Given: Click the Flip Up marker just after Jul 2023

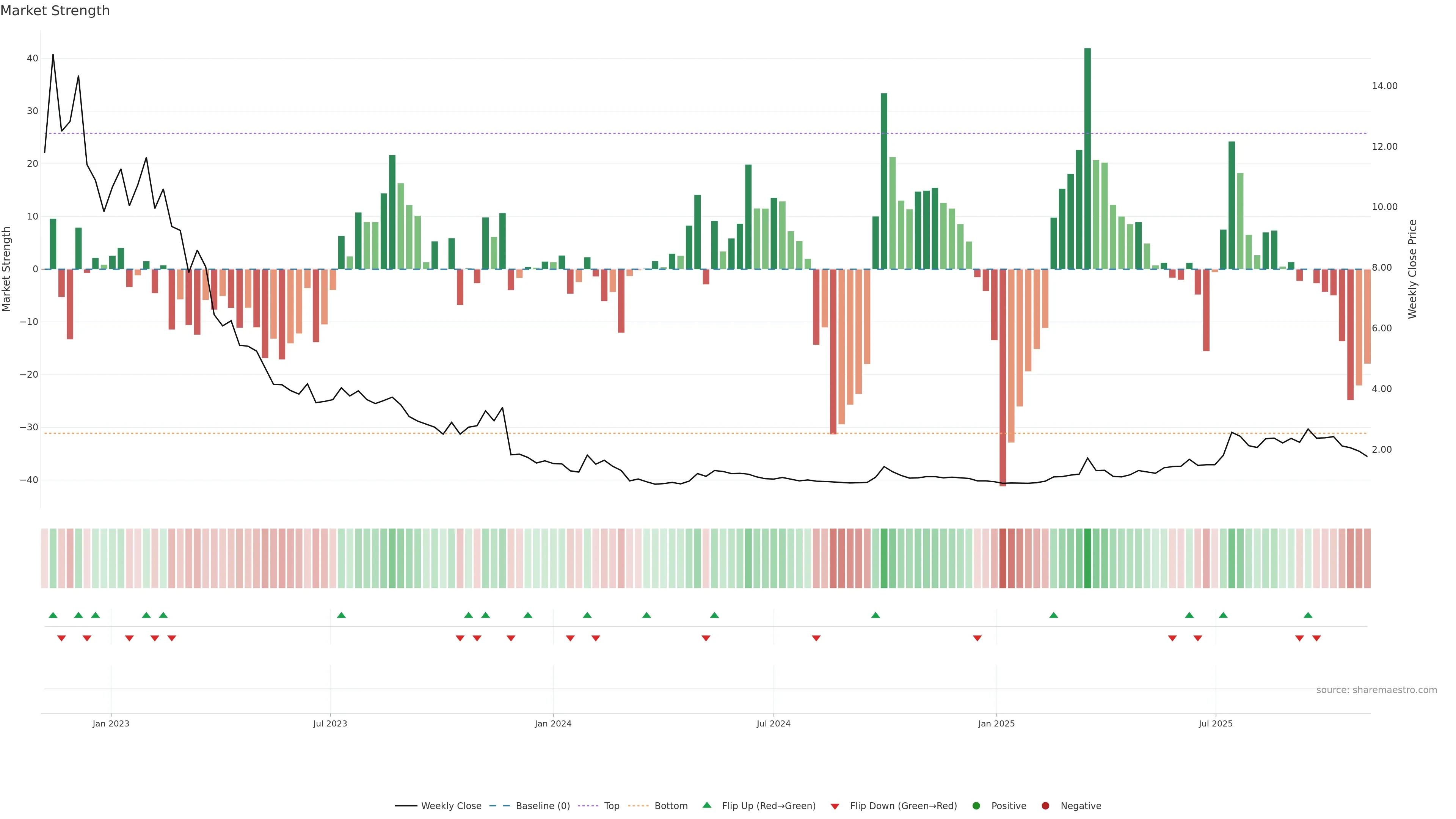Looking at the screenshot, I should click(341, 615).
